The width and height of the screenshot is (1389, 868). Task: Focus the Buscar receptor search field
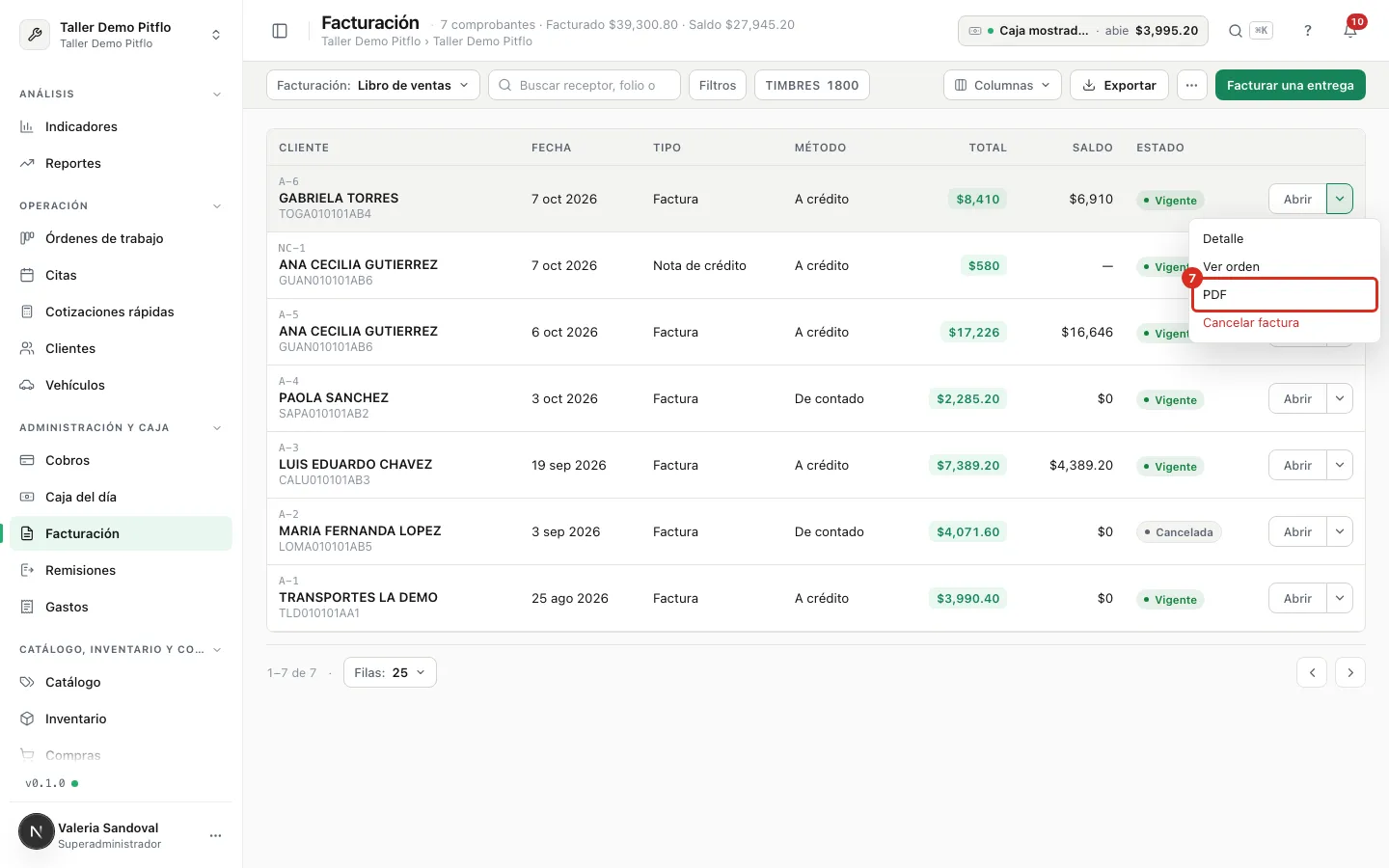[x=585, y=85]
